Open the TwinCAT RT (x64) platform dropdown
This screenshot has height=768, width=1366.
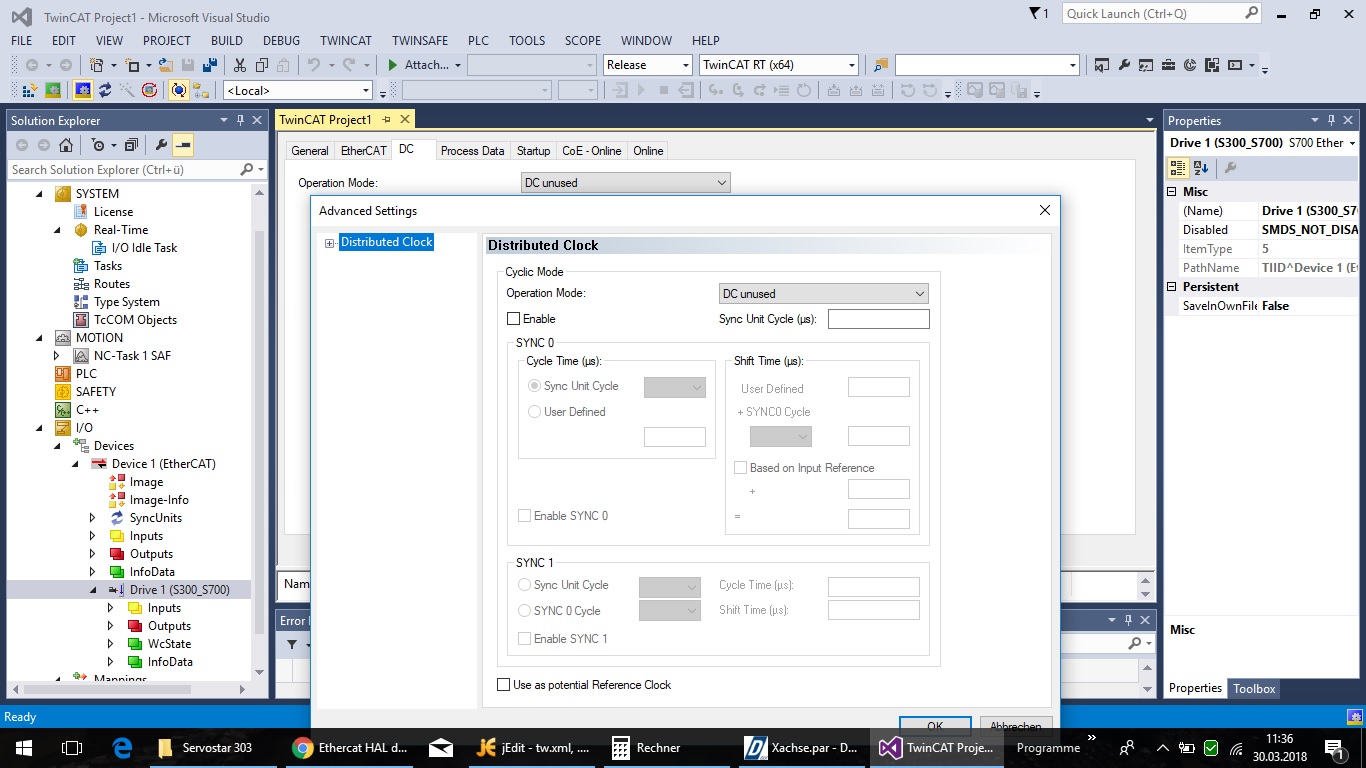(x=779, y=65)
